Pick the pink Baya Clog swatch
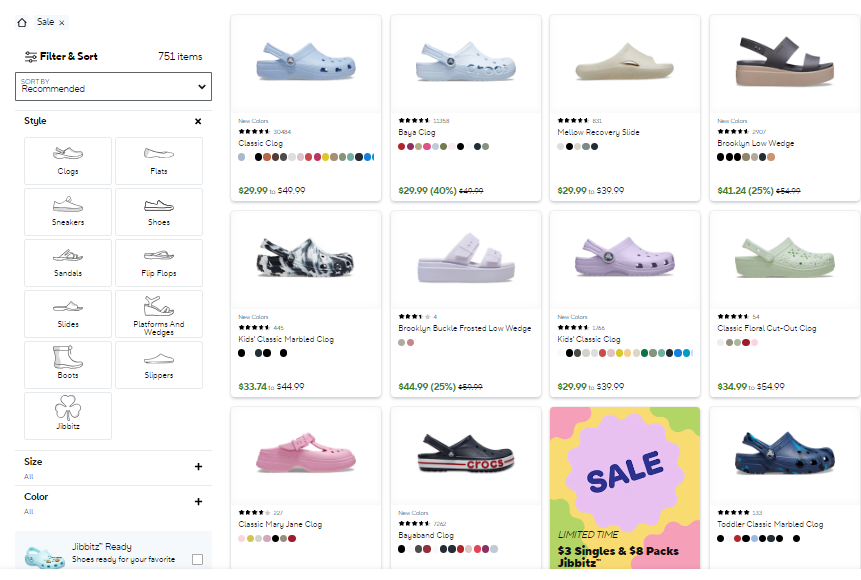861x580 pixels. 427,147
